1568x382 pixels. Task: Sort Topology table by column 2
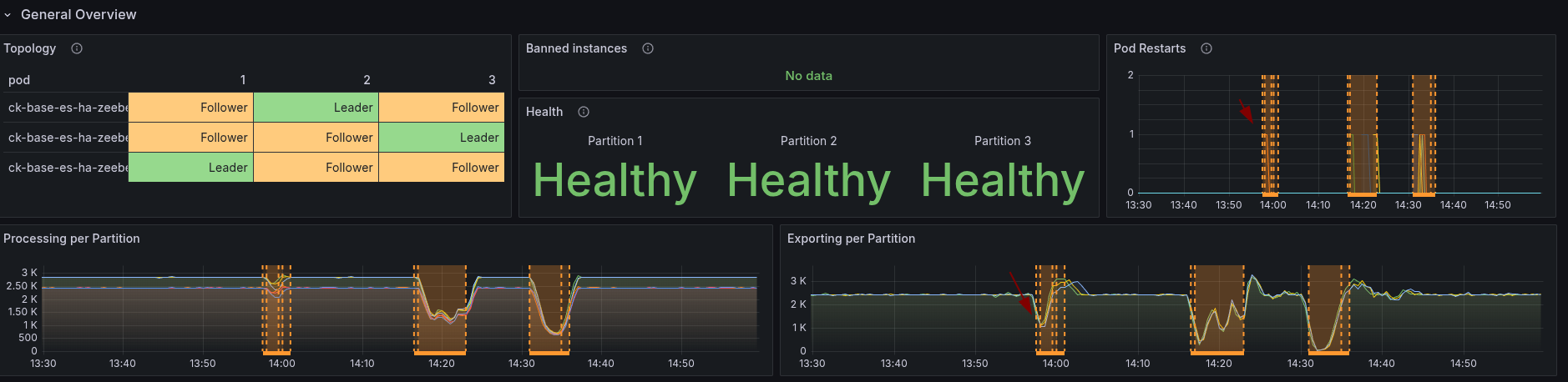367,80
